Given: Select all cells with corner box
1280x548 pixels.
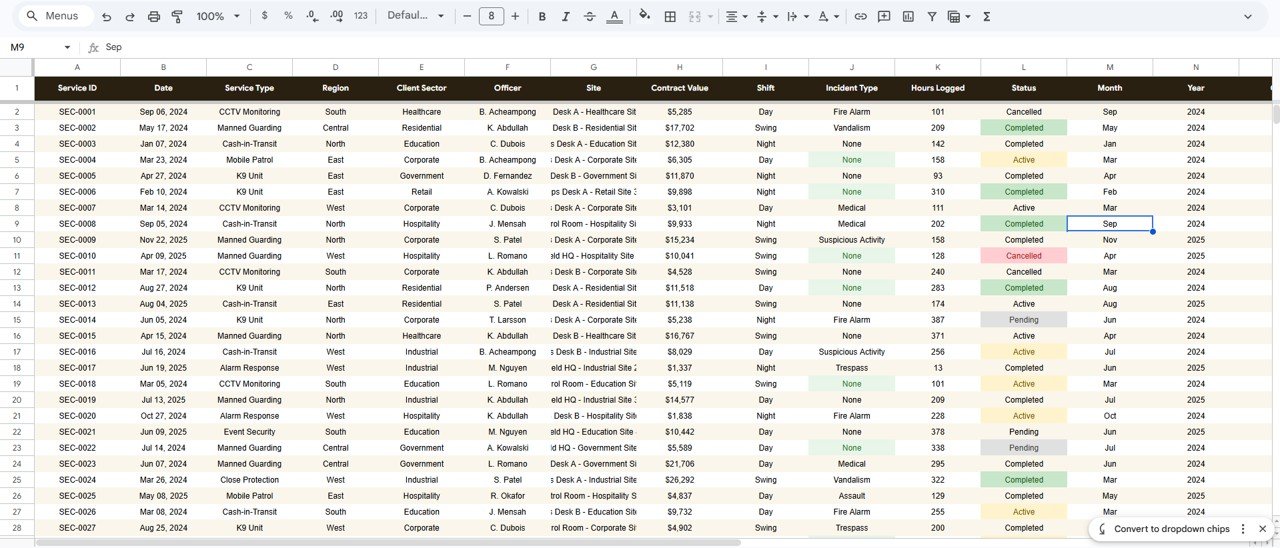Looking at the screenshot, I should pyautogui.click(x=17, y=67).
